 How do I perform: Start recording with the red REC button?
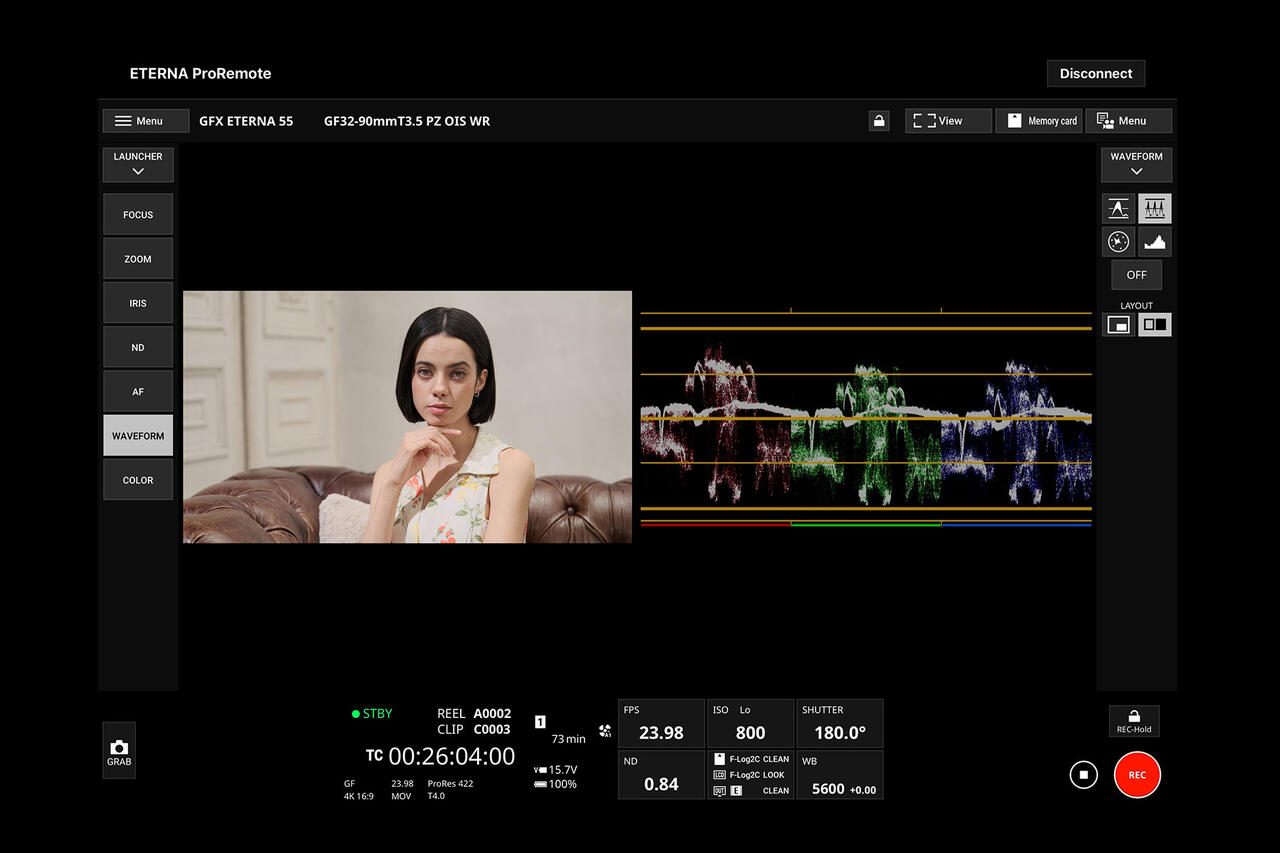[1137, 775]
